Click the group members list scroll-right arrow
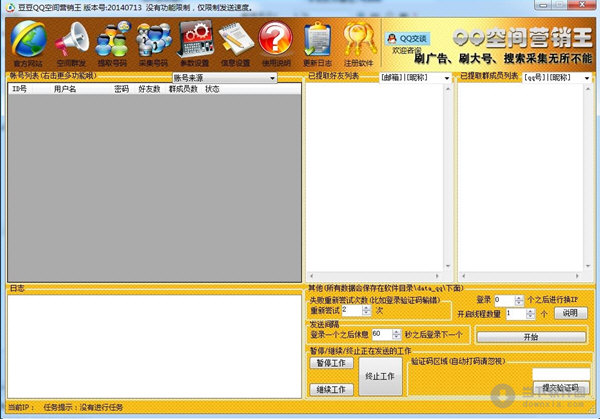600x419 pixels. click(x=577, y=276)
